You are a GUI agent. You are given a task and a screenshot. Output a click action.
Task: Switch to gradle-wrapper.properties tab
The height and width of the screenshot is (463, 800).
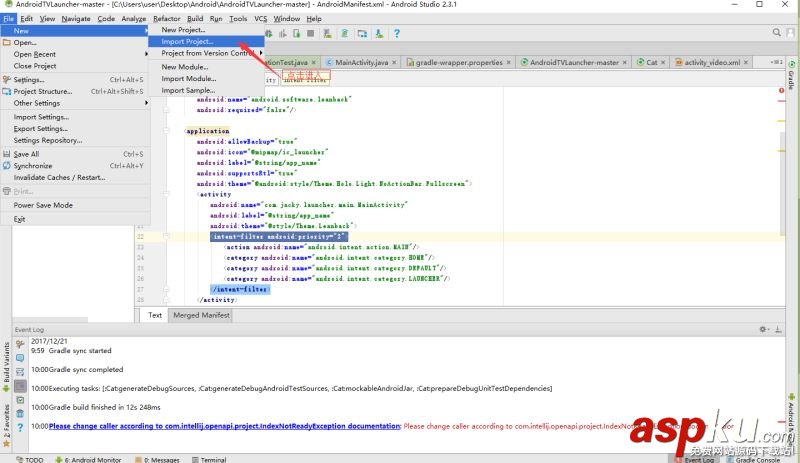pyautogui.click(x=459, y=62)
